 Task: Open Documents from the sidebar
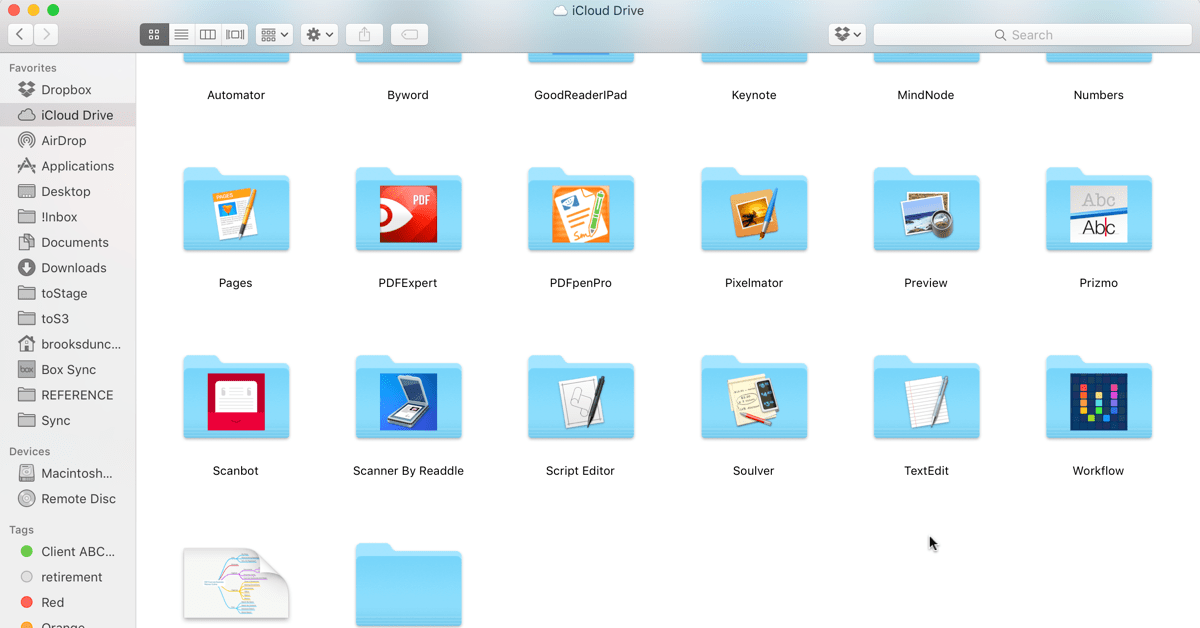68,242
